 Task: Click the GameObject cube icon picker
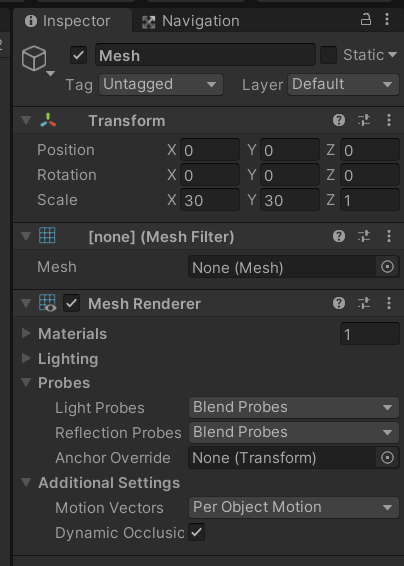(34, 58)
